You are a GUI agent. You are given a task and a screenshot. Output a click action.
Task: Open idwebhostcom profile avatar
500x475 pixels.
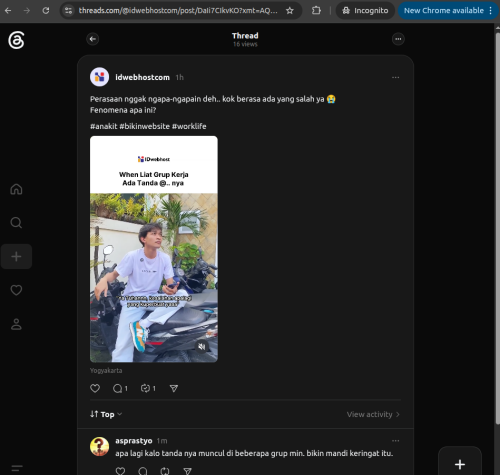point(99,77)
